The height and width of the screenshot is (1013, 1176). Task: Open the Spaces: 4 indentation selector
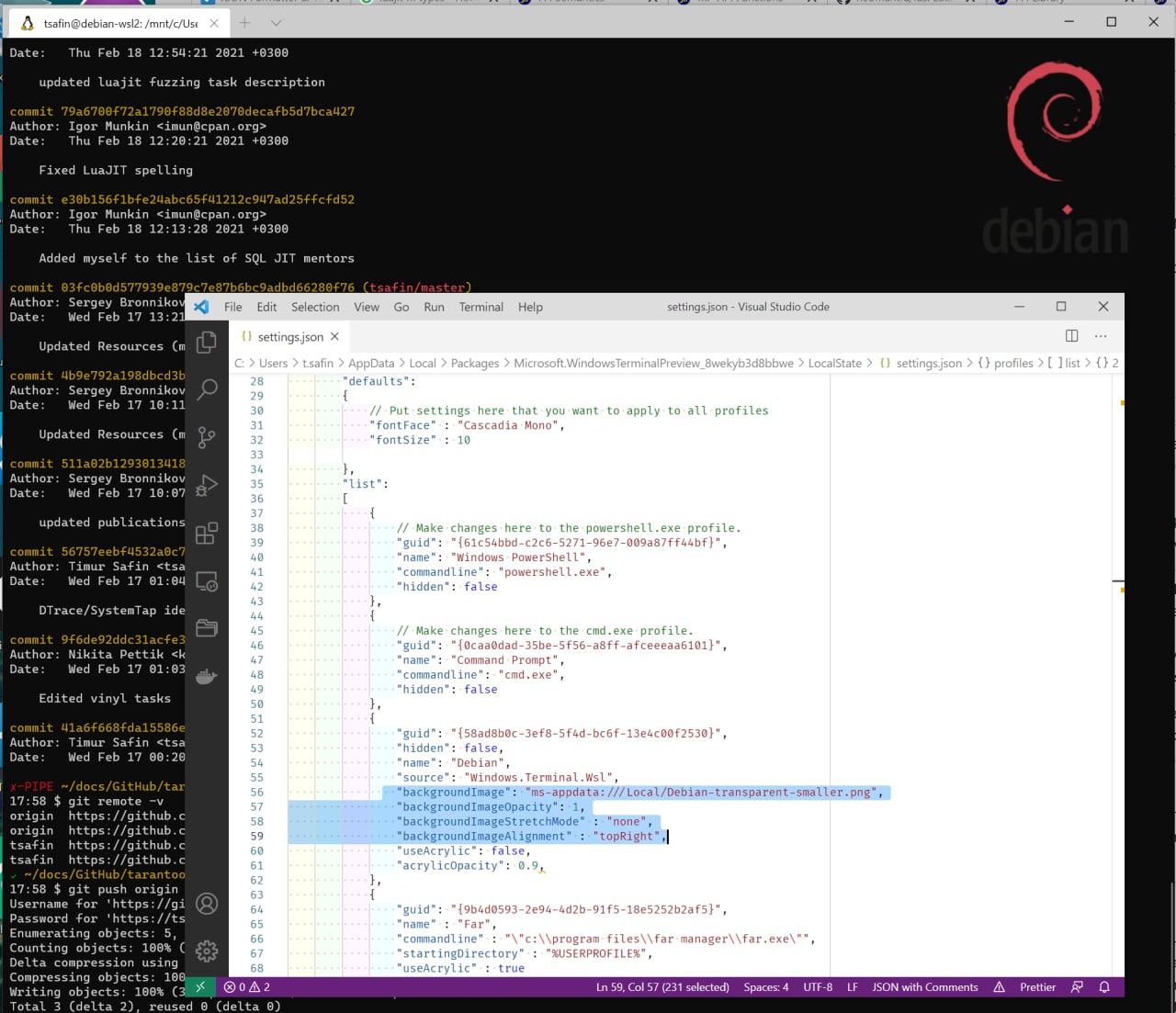pyautogui.click(x=766, y=987)
